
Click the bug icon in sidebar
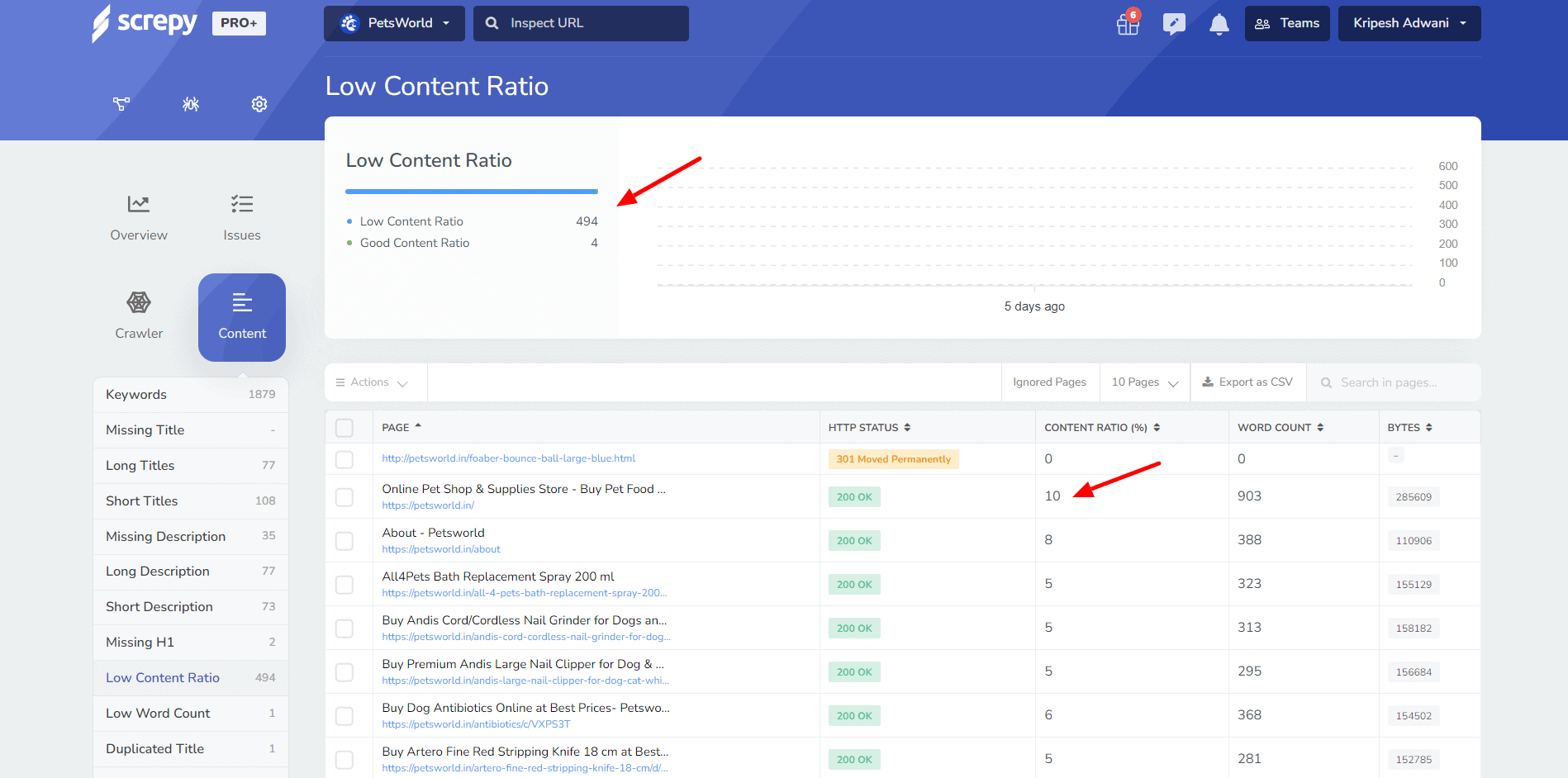point(191,104)
